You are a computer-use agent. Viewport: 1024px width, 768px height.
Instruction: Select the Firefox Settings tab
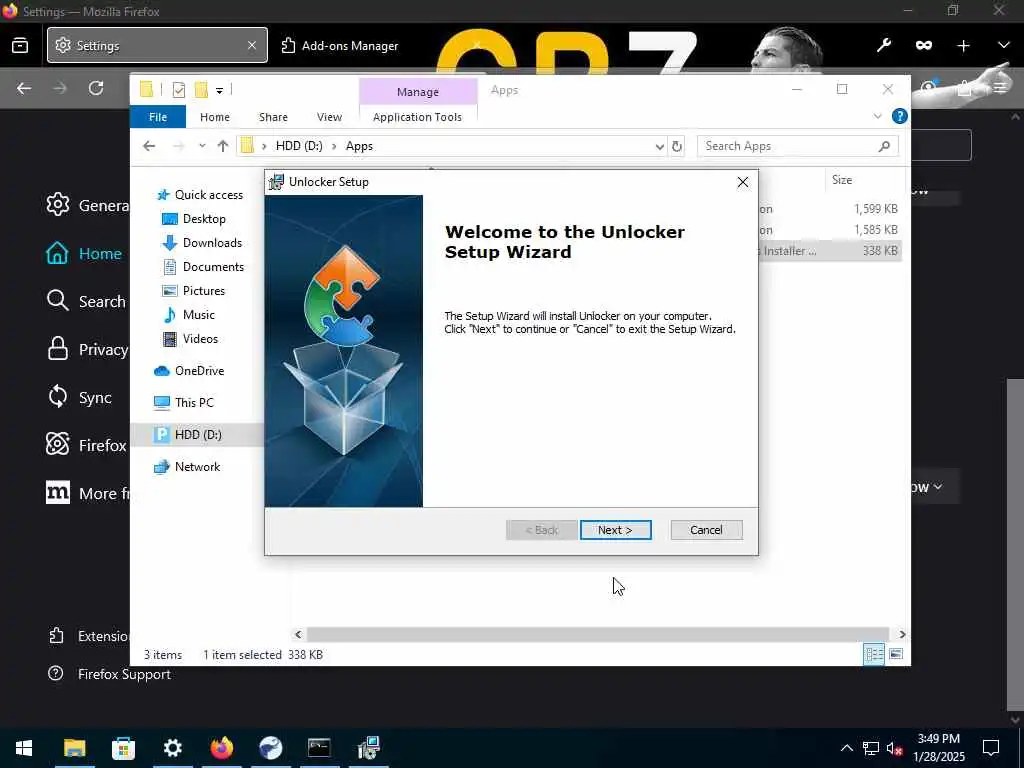[x=157, y=45]
